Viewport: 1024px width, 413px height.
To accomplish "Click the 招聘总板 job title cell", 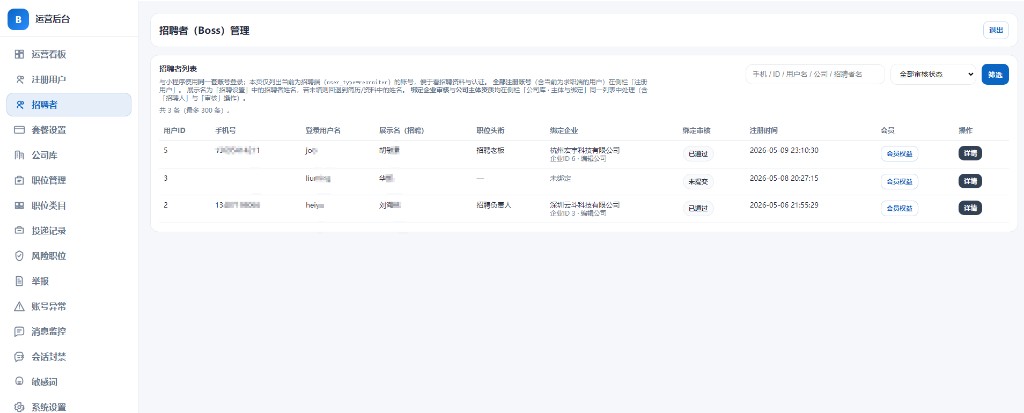I will tap(490, 150).
